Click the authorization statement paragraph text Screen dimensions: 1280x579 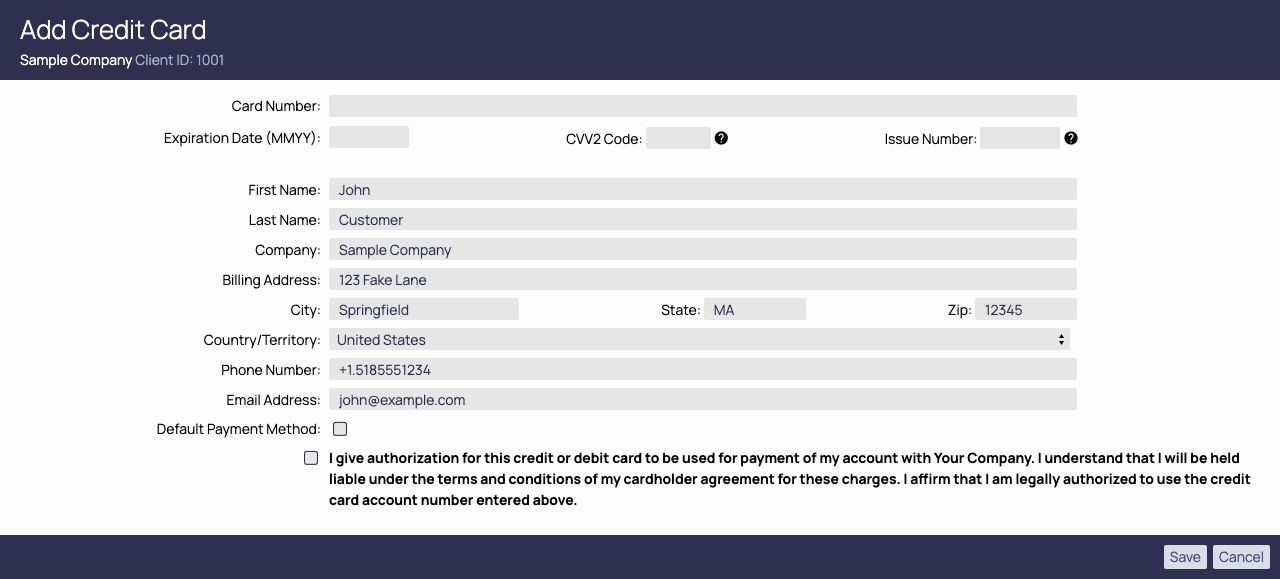pyautogui.click(x=790, y=479)
